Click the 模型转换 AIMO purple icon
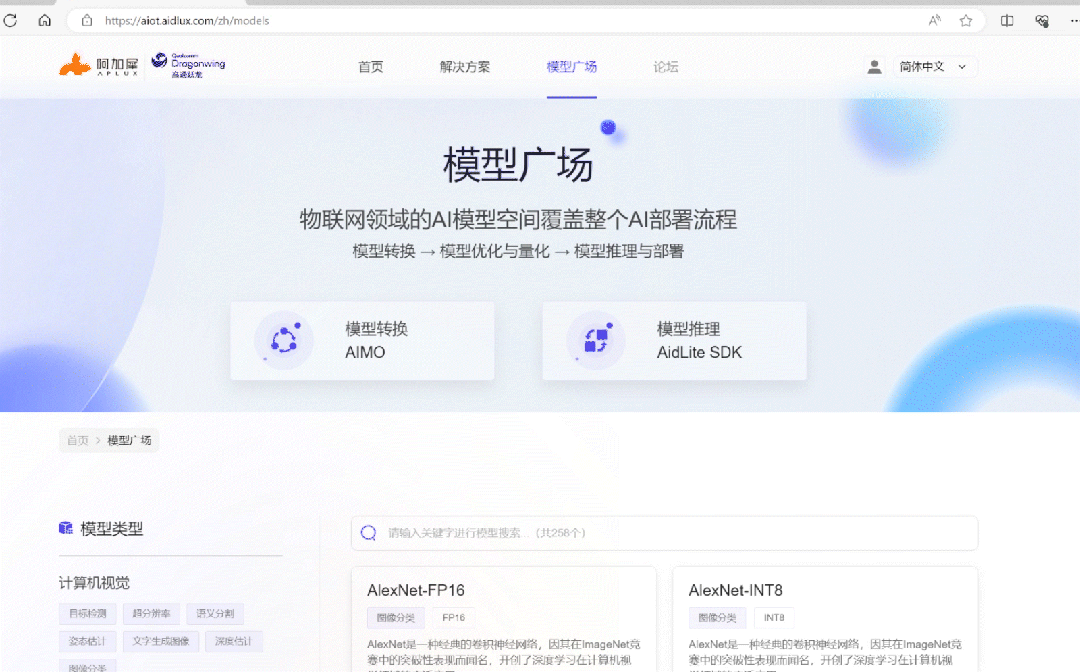1080x672 pixels. [284, 340]
